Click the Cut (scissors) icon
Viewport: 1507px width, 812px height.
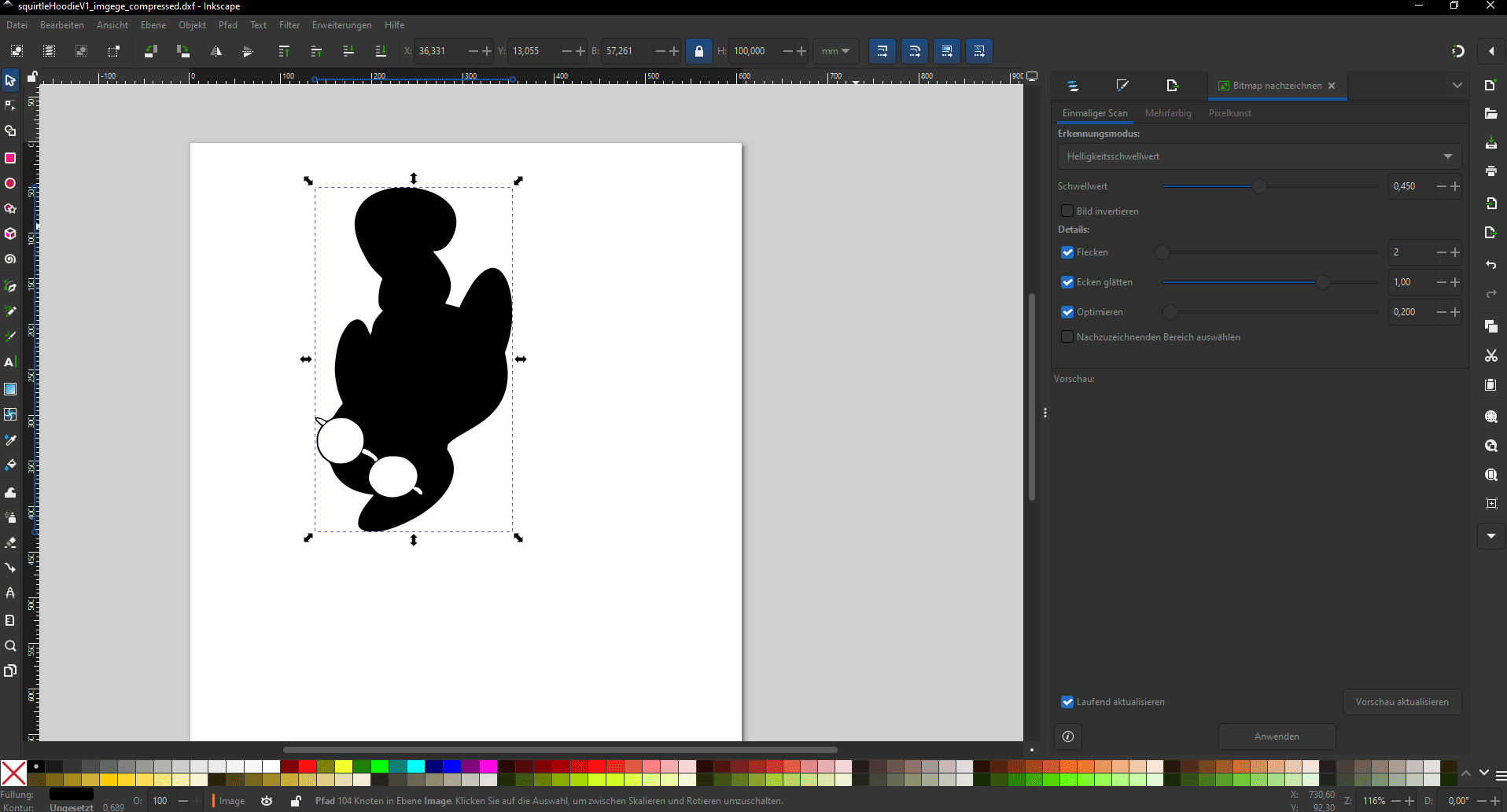1490,356
